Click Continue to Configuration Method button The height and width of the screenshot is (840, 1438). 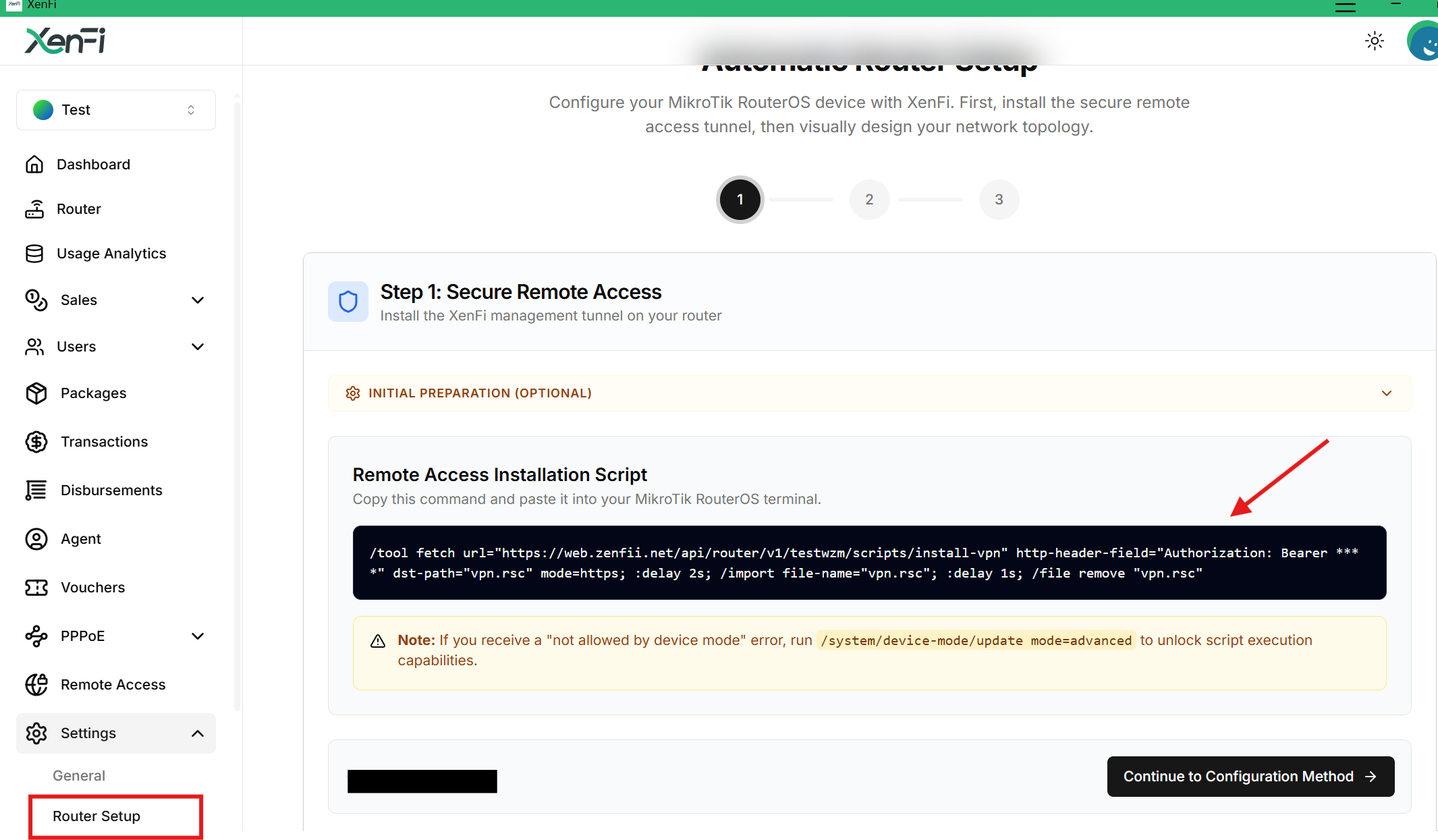(x=1250, y=777)
